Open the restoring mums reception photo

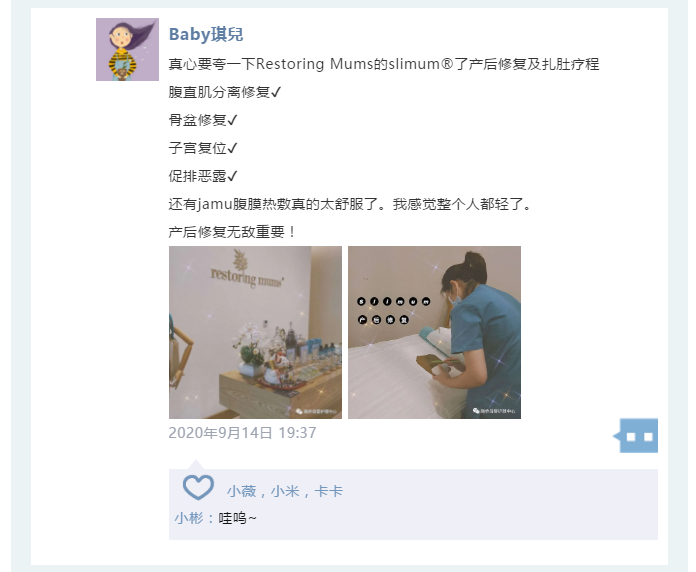[255, 332]
